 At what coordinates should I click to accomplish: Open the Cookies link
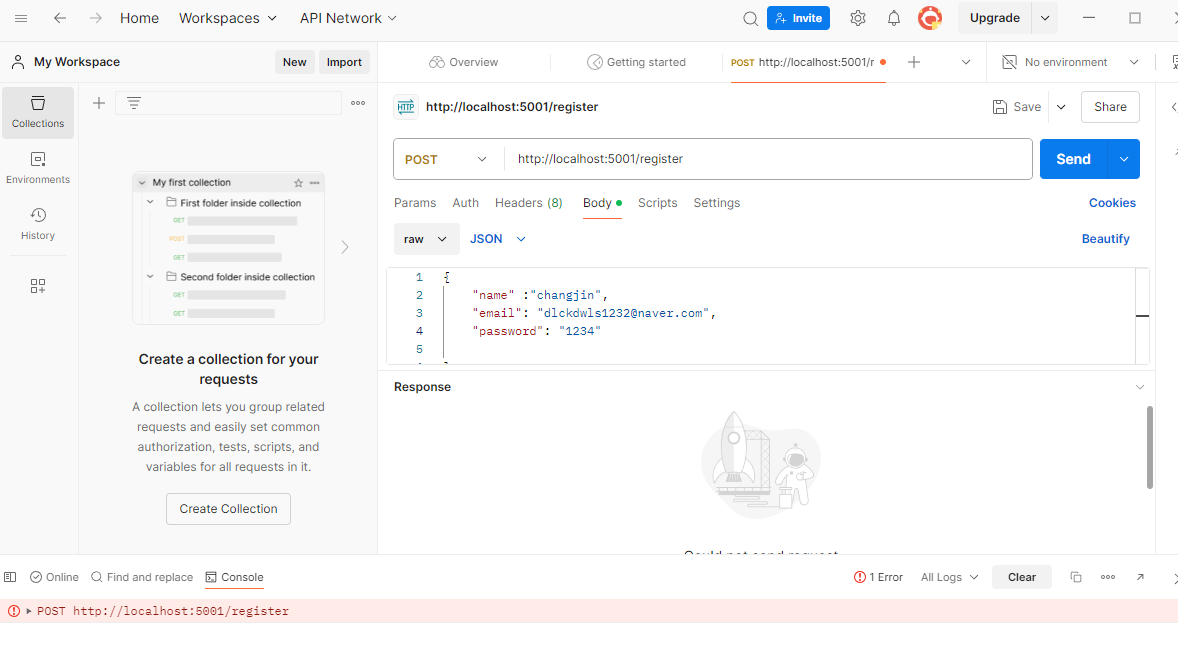(x=1113, y=203)
